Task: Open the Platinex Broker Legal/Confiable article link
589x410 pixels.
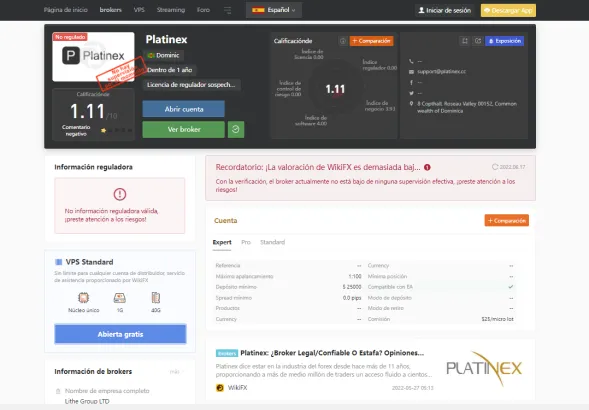Action: (332, 353)
